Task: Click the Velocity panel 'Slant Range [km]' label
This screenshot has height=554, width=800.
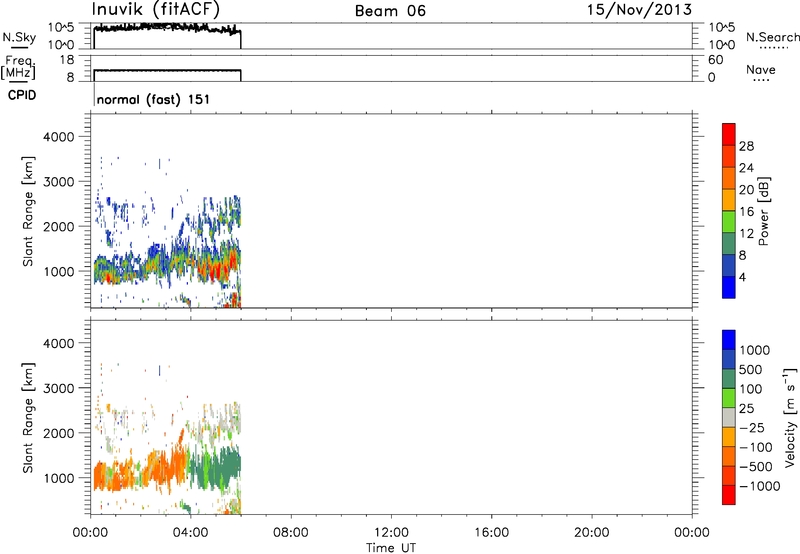Action: click(28, 418)
